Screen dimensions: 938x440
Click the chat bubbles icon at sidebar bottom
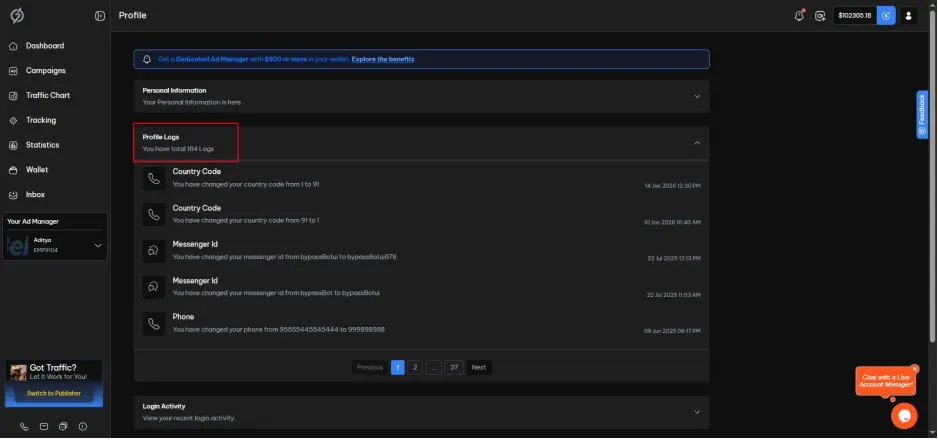pos(63,426)
